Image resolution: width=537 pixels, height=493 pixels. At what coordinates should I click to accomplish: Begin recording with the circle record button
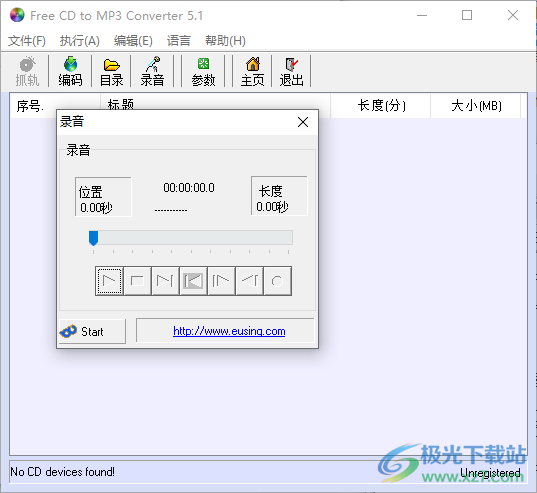click(x=277, y=281)
